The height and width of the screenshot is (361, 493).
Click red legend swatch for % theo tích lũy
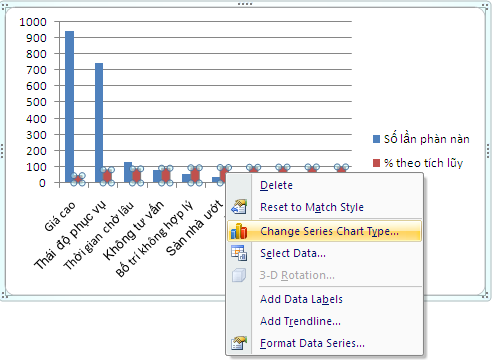coord(376,163)
